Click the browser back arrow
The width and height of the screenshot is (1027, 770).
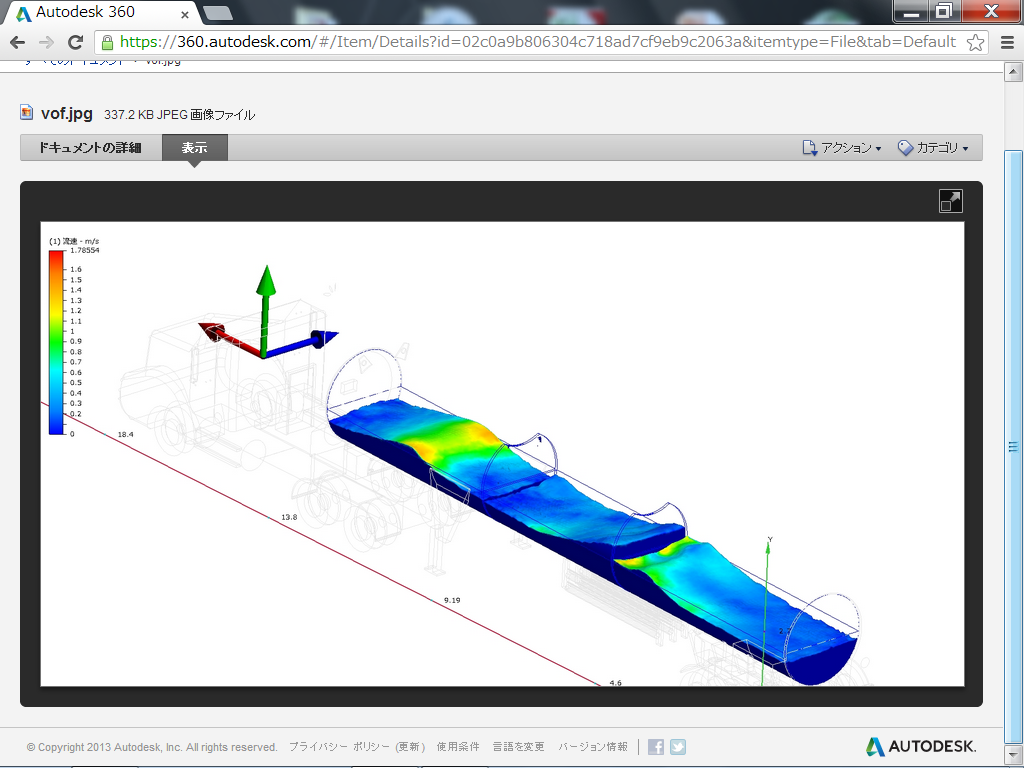(x=17, y=42)
